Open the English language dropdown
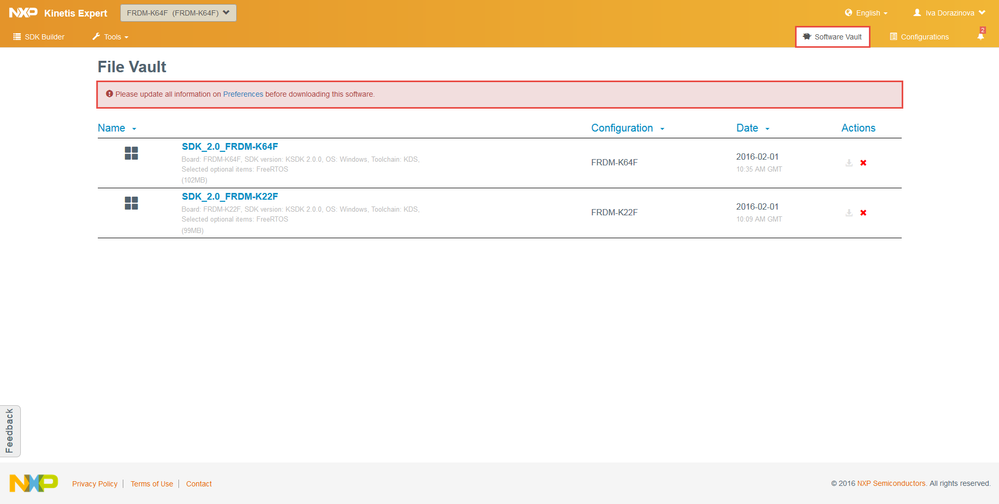 pyautogui.click(x=866, y=13)
